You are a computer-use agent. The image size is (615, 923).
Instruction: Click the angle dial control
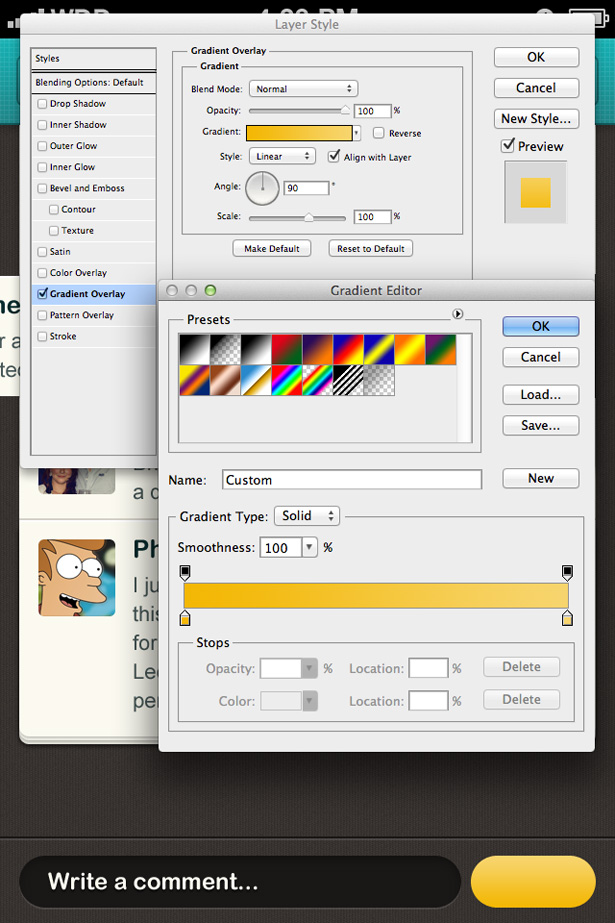point(263,187)
